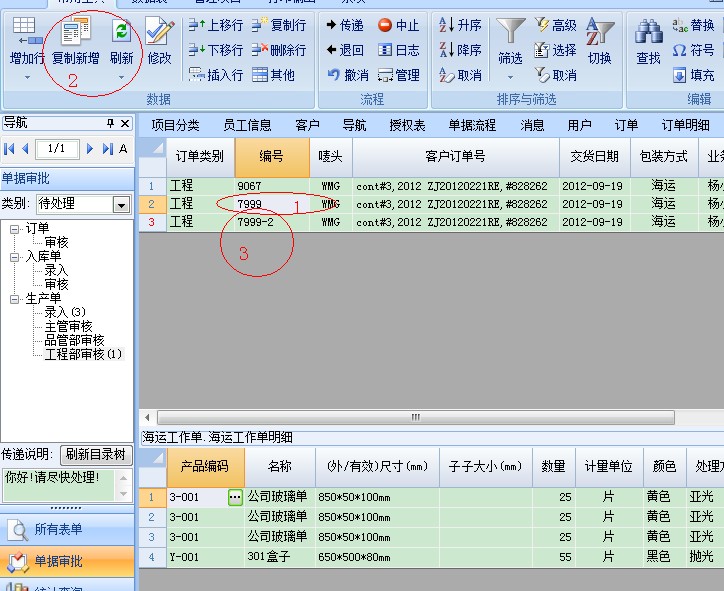Open the 类别 待处理 dropdown
The width and height of the screenshot is (724, 591).
pyautogui.click(x=121, y=204)
